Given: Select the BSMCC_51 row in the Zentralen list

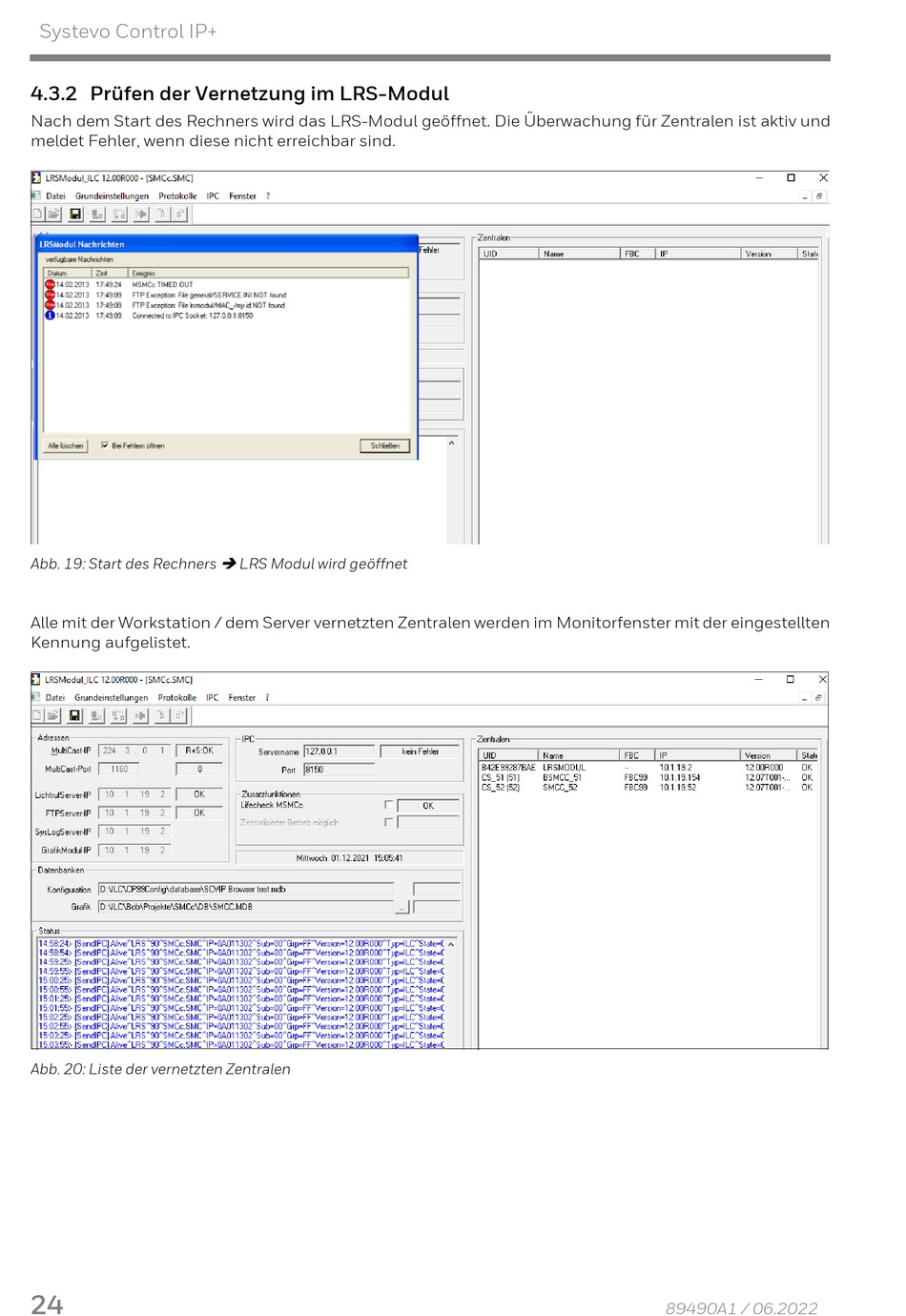Looking at the screenshot, I should pyautogui.click(x=649, y=777).
